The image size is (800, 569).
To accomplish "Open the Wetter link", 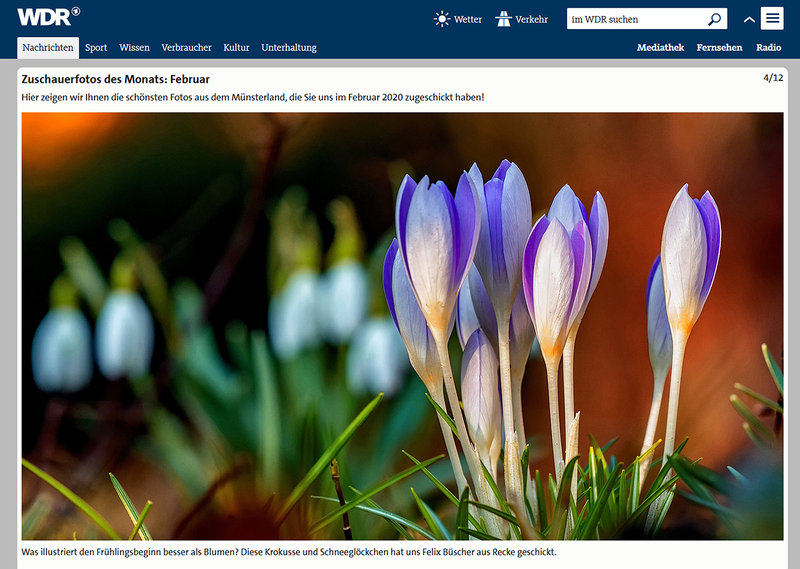I will 468,19.
